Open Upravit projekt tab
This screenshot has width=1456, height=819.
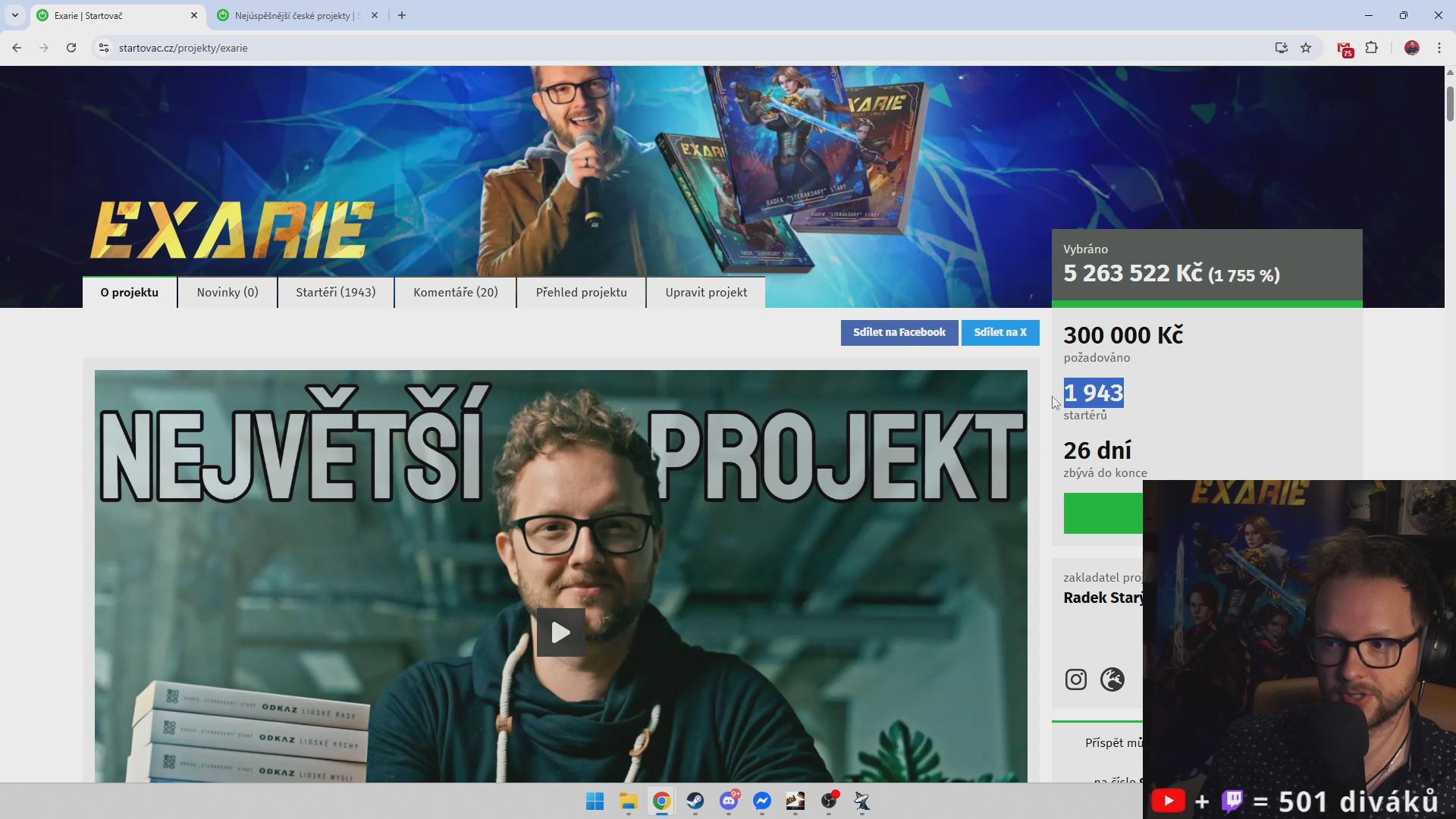705,293
